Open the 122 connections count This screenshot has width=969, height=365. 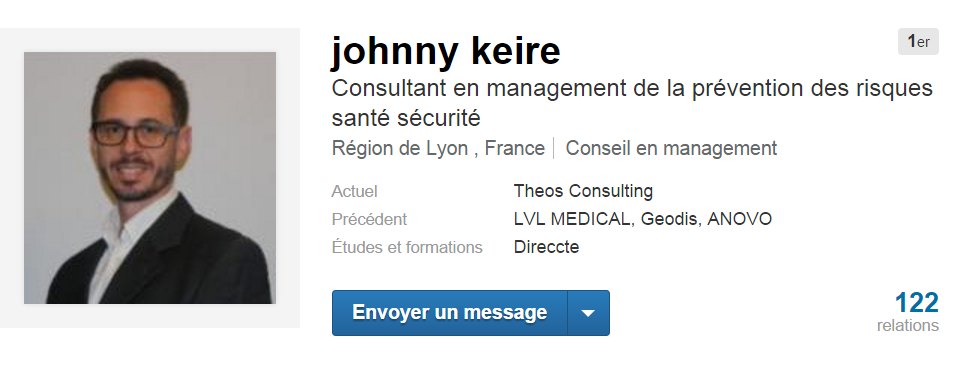916,303
